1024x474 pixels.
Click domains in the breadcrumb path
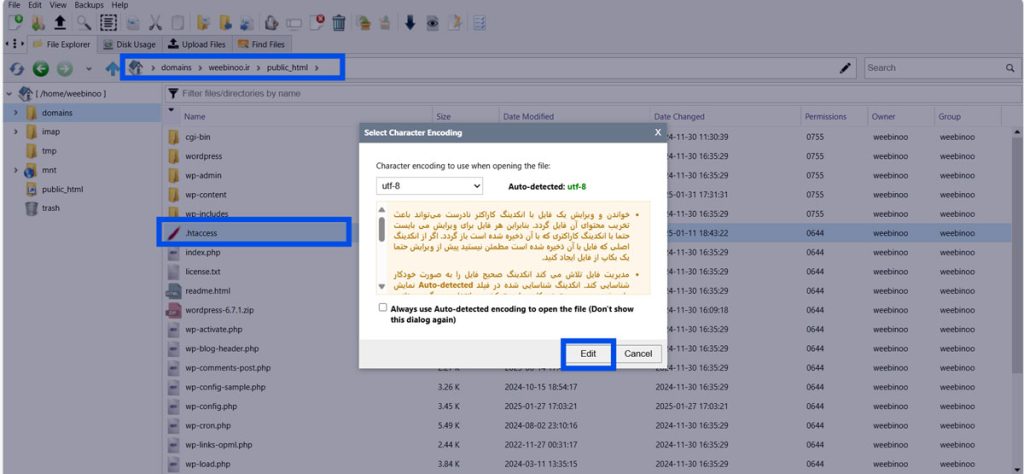click(x=176, y=68)
